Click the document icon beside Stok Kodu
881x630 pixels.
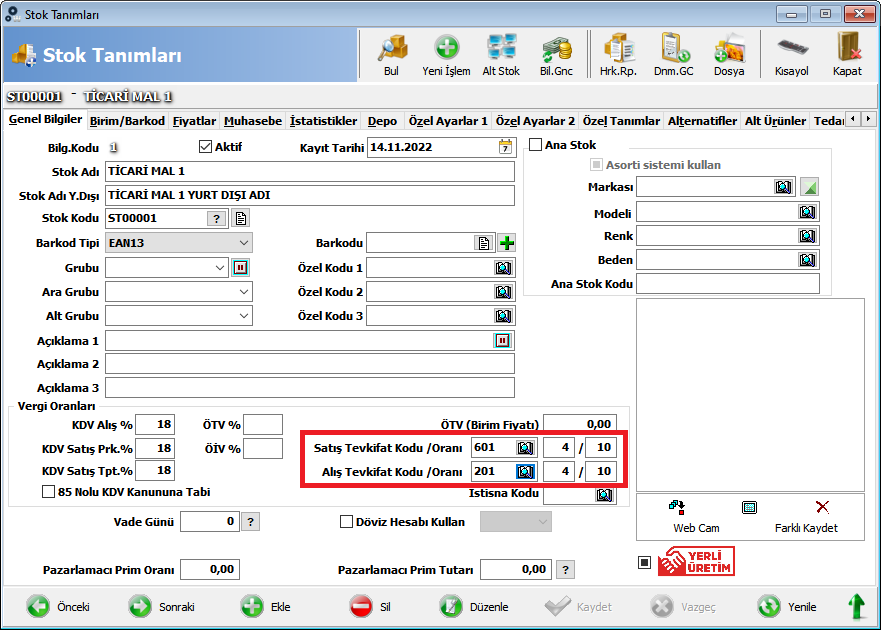coord(241,219)
